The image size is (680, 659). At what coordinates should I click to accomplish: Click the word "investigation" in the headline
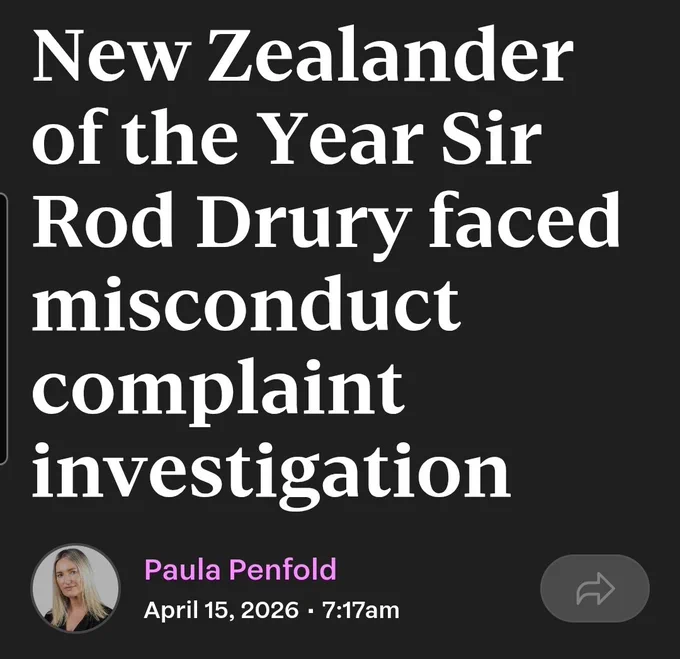tap(271, 473)
